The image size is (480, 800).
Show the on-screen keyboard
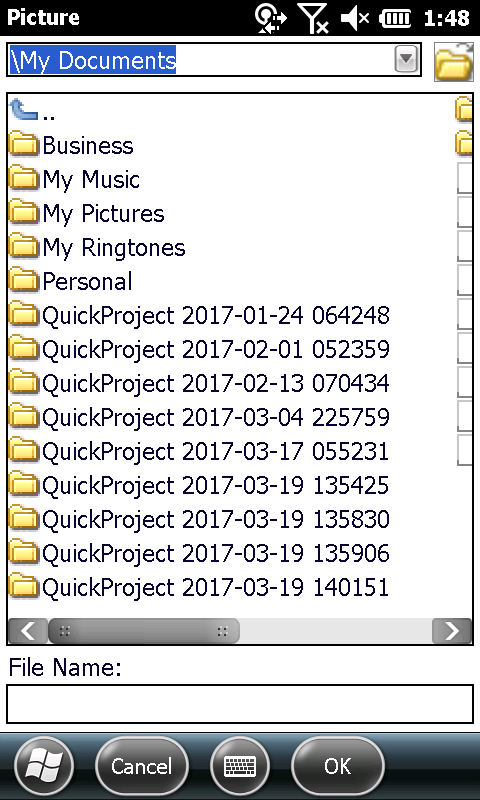(x=240, y=766)
